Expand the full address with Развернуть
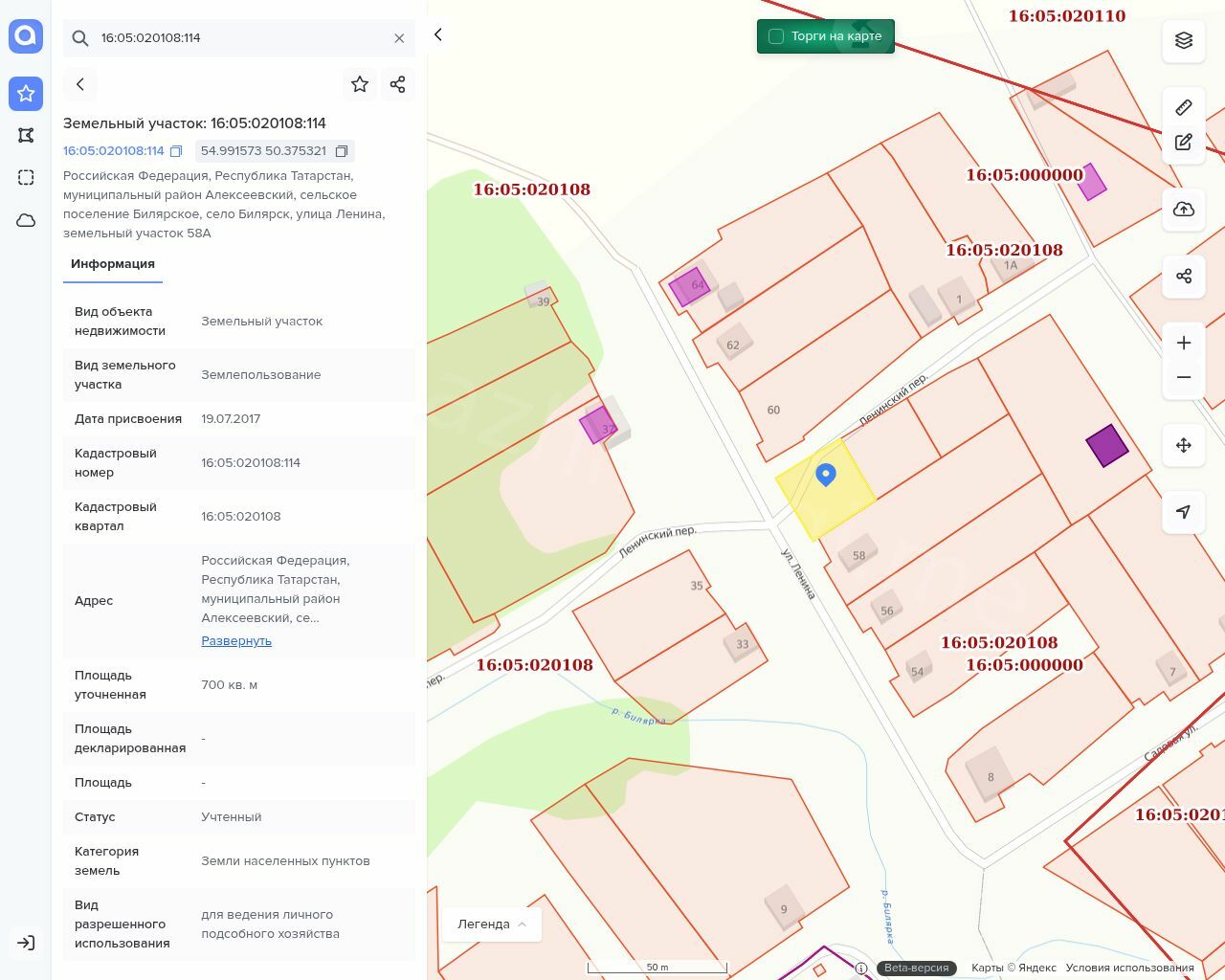The height and width of the screenshot is (980, 1225). coord(236,641)
